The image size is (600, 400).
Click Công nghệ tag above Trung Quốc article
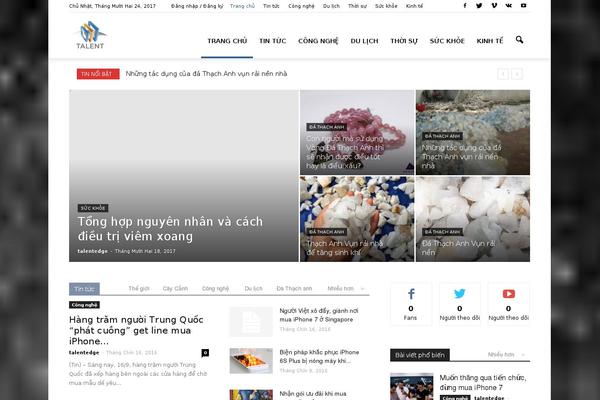point(84,305)
